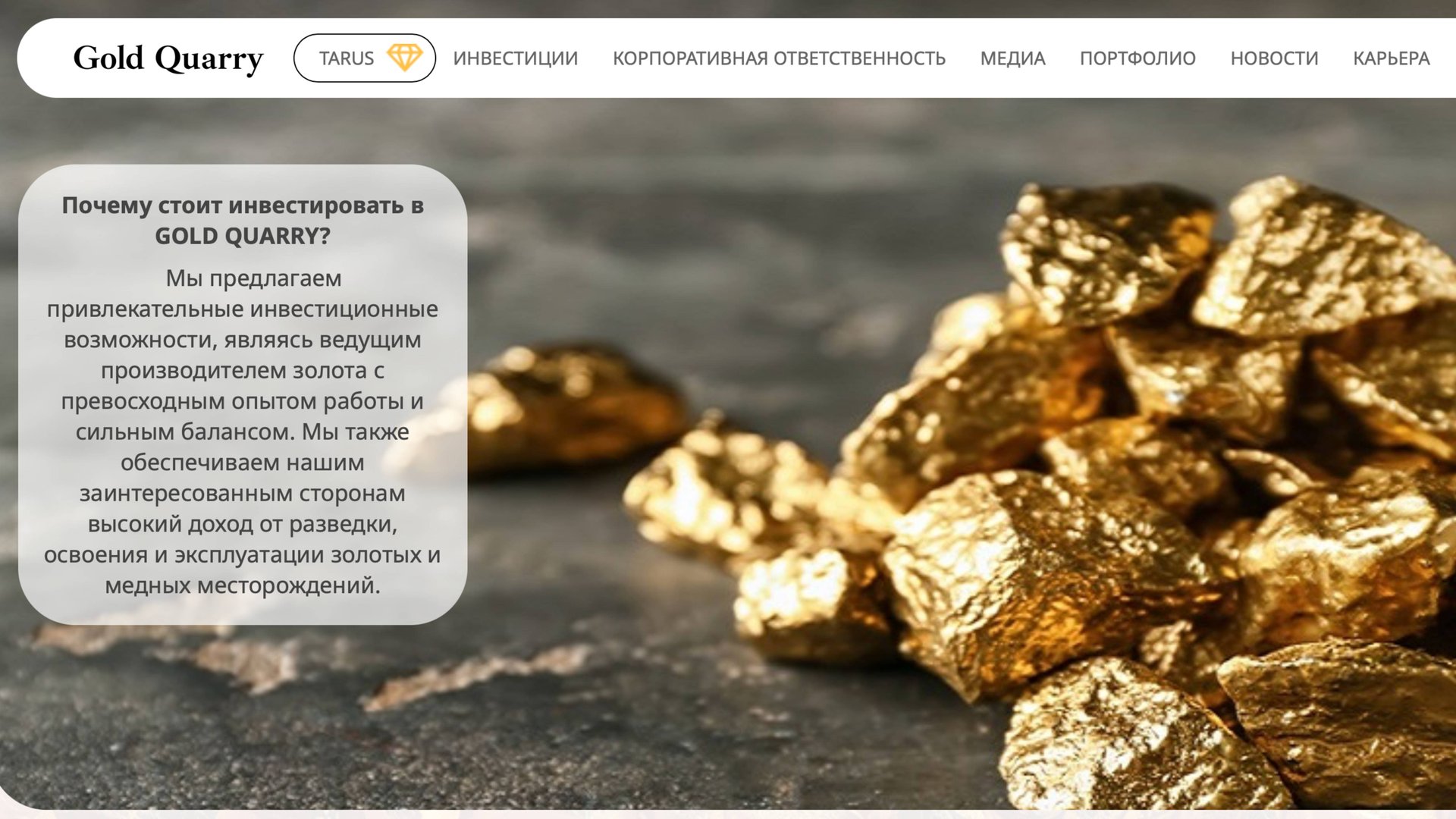Visit the КАРЬЕРА page
Image resolution: width=1456 pixels, height=819 pixels.
tap(1391, 58)
